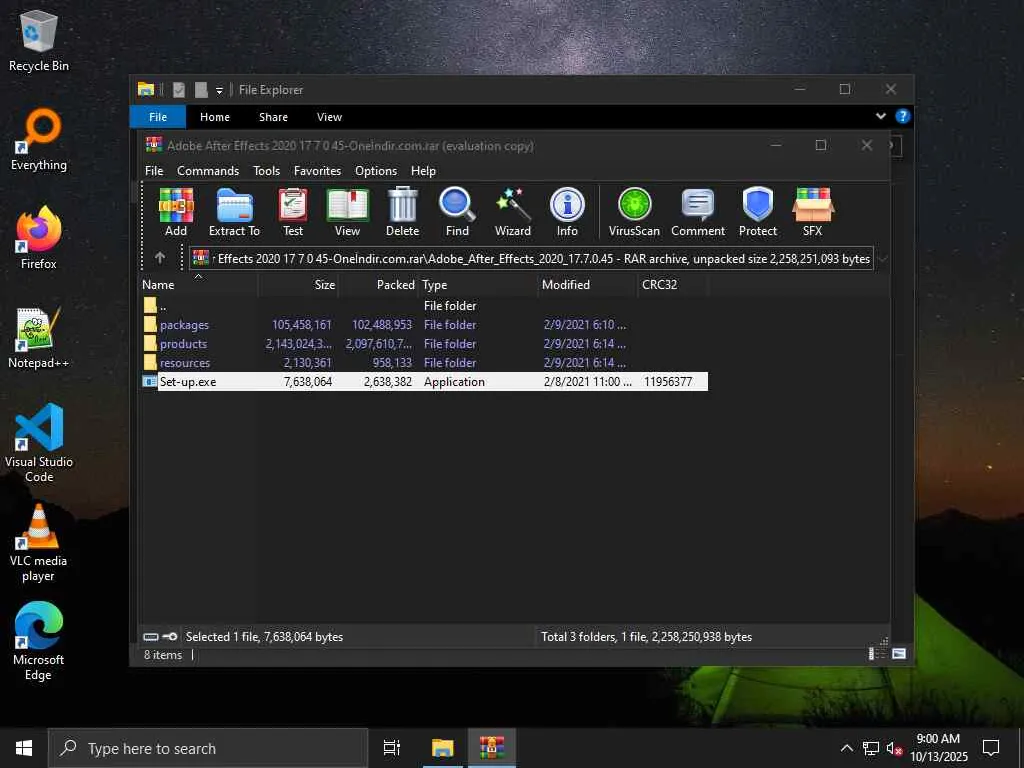Sort by Type column header
The image size is (1024, 768).
click(x=478, y=285)
